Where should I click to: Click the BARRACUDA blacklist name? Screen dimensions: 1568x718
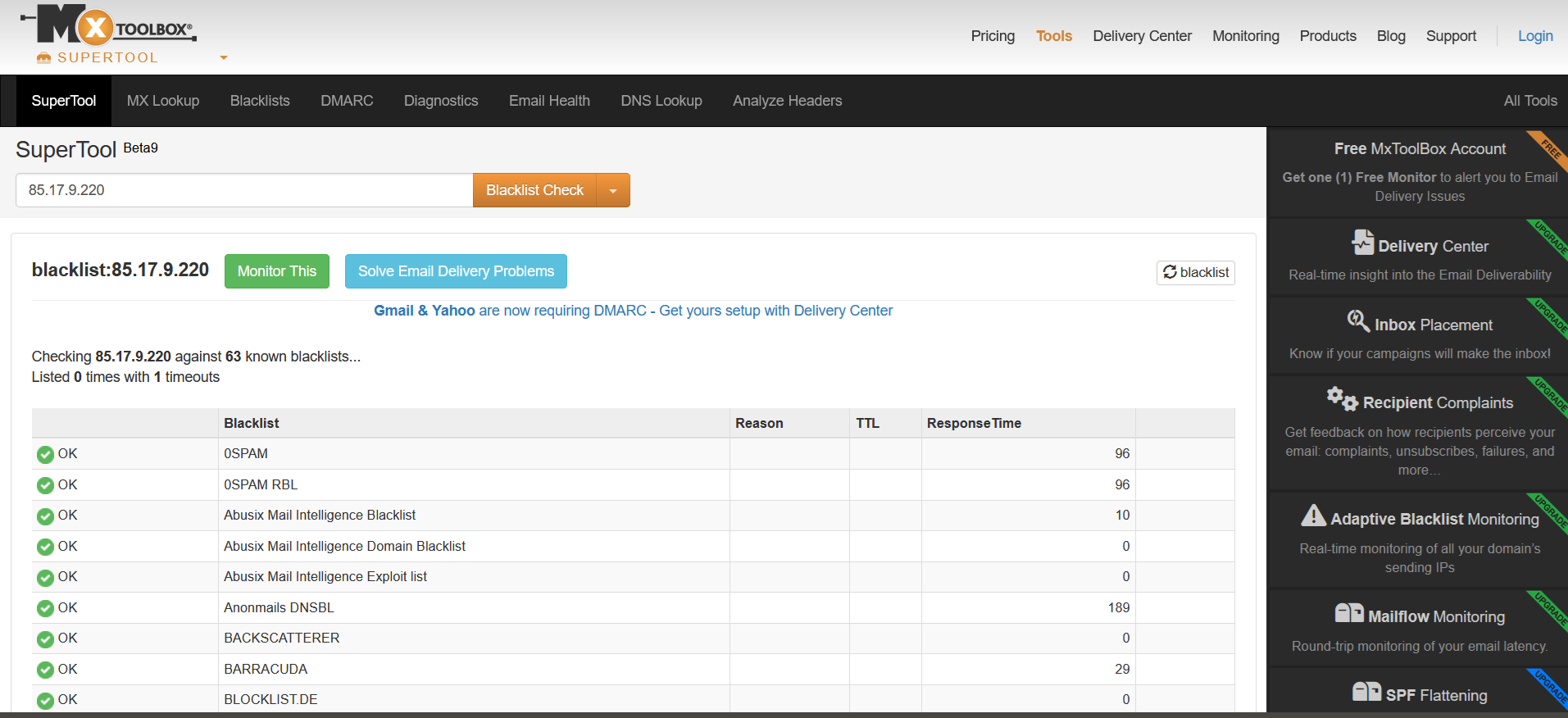[x=266, y=669]
